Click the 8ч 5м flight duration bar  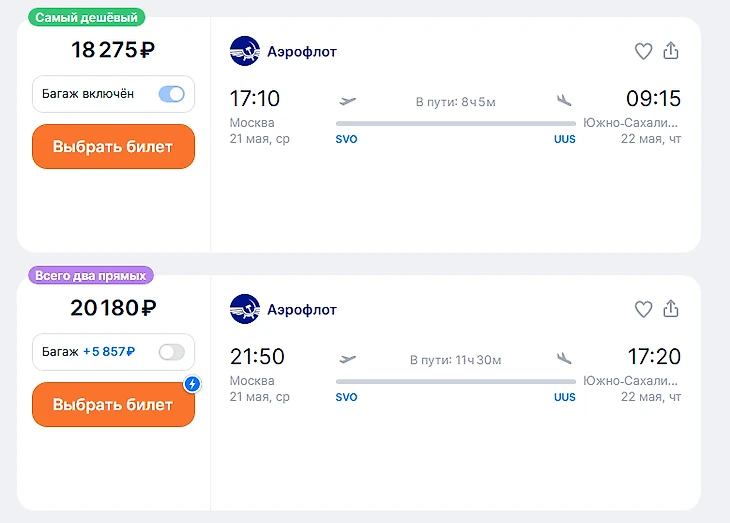pyautogui.click(x=456, y=123)
